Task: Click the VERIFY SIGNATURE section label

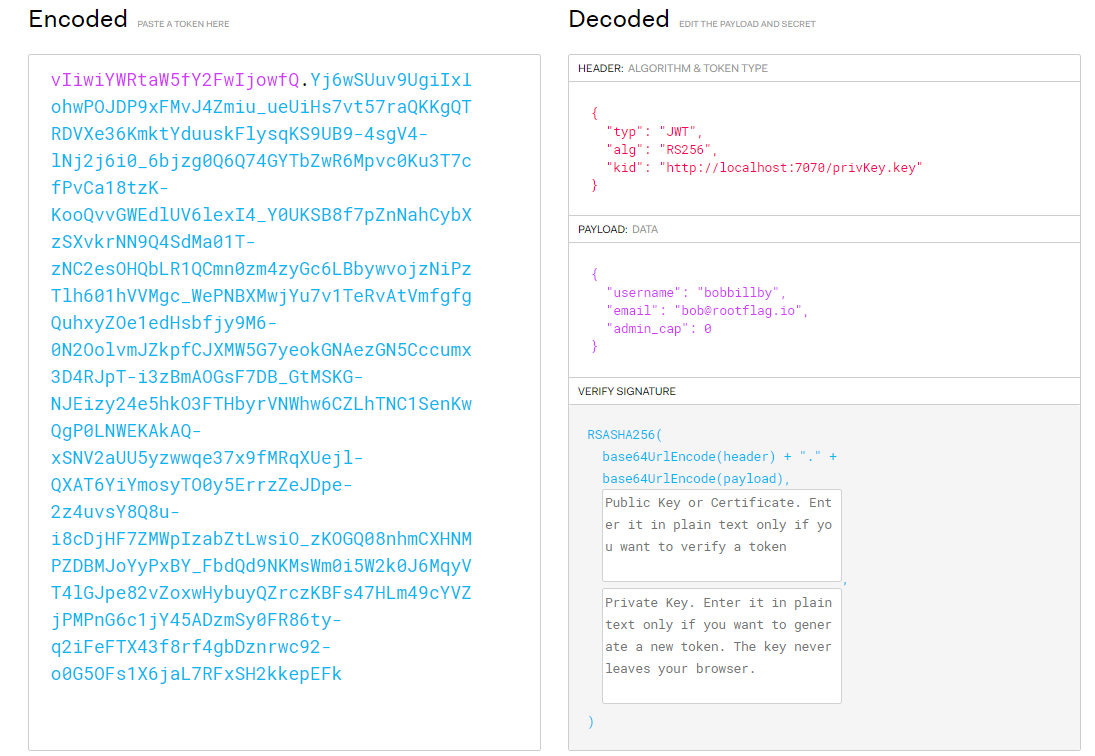Action: pyautogui.click(x=626, y=391)
